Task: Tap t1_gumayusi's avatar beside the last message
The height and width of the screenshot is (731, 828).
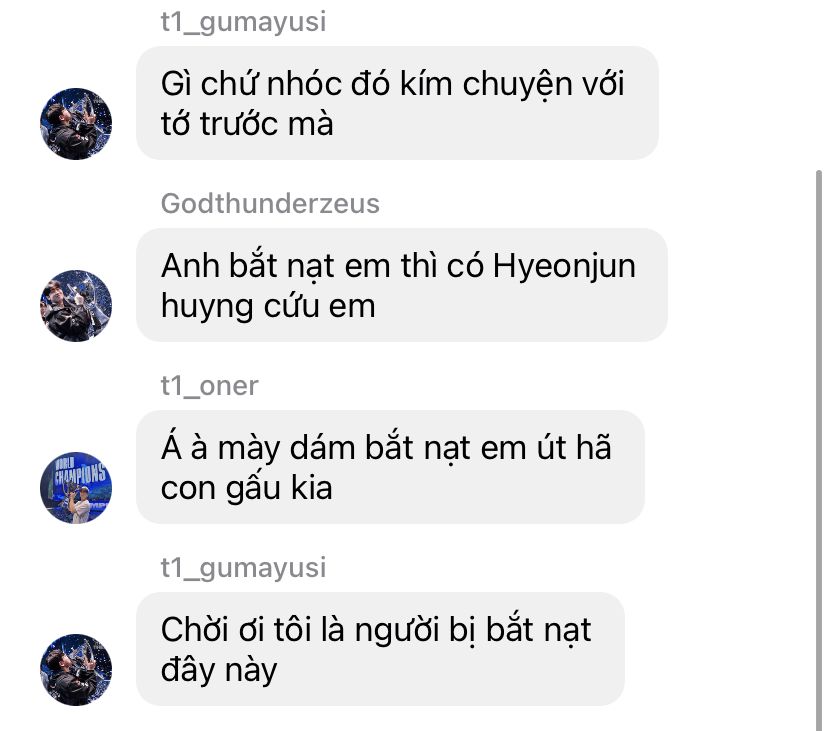Action: pyautogui.click(x=76, y=670)
